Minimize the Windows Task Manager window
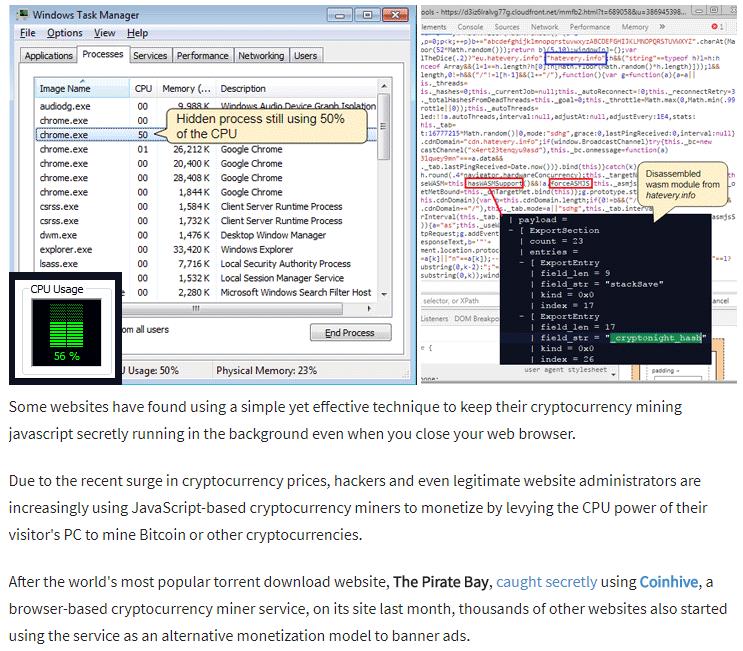 click(x=340, y=15)
